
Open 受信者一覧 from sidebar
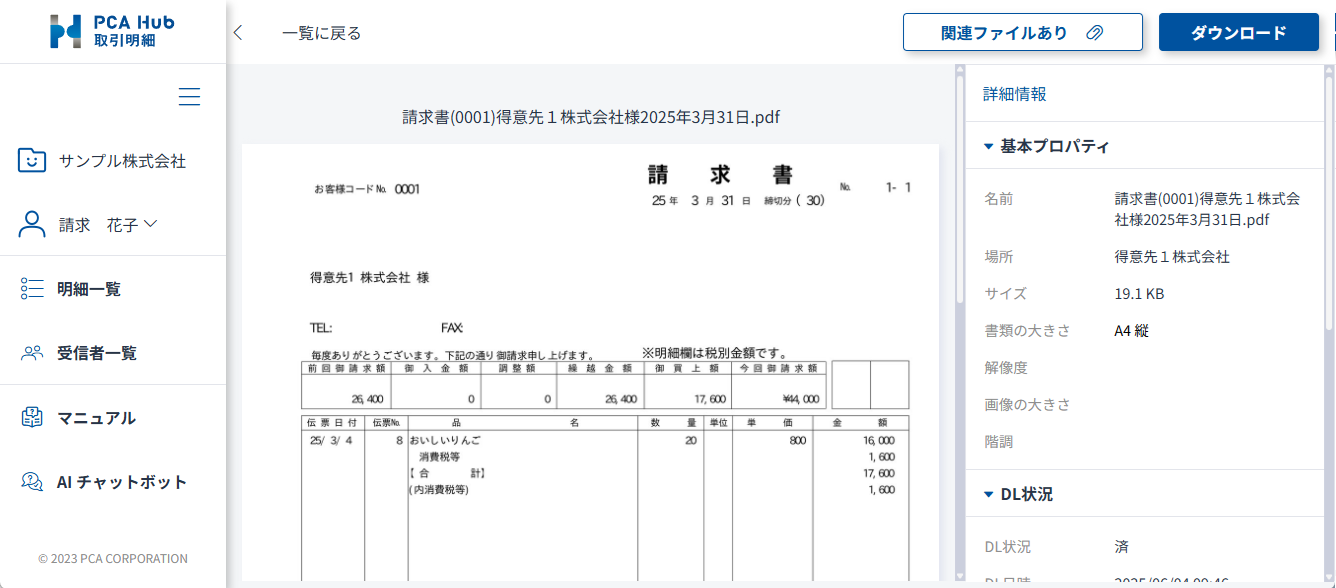(97, 353)
